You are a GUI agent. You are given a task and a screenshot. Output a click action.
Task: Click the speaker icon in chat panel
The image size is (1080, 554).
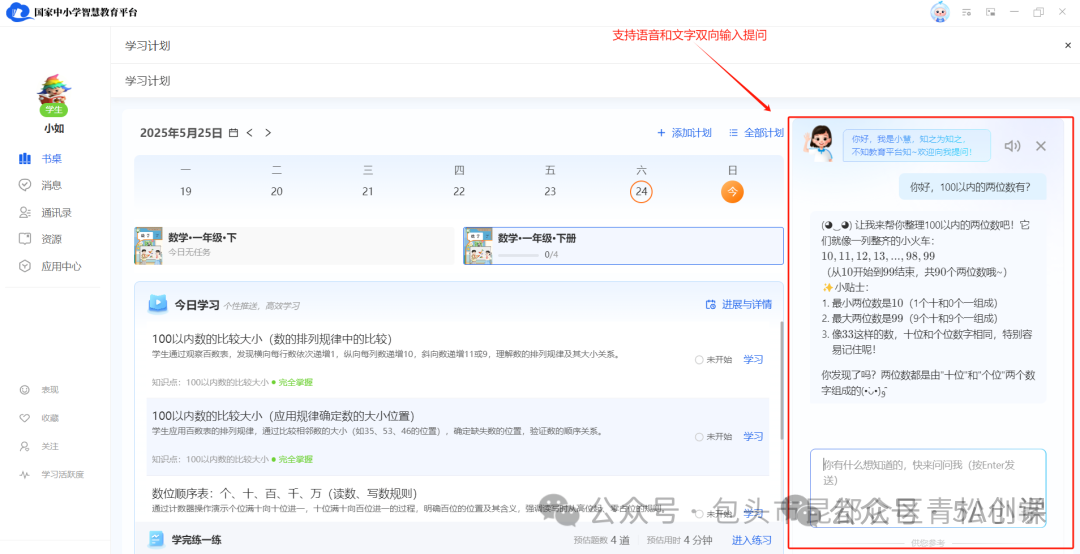(1012, 146)
